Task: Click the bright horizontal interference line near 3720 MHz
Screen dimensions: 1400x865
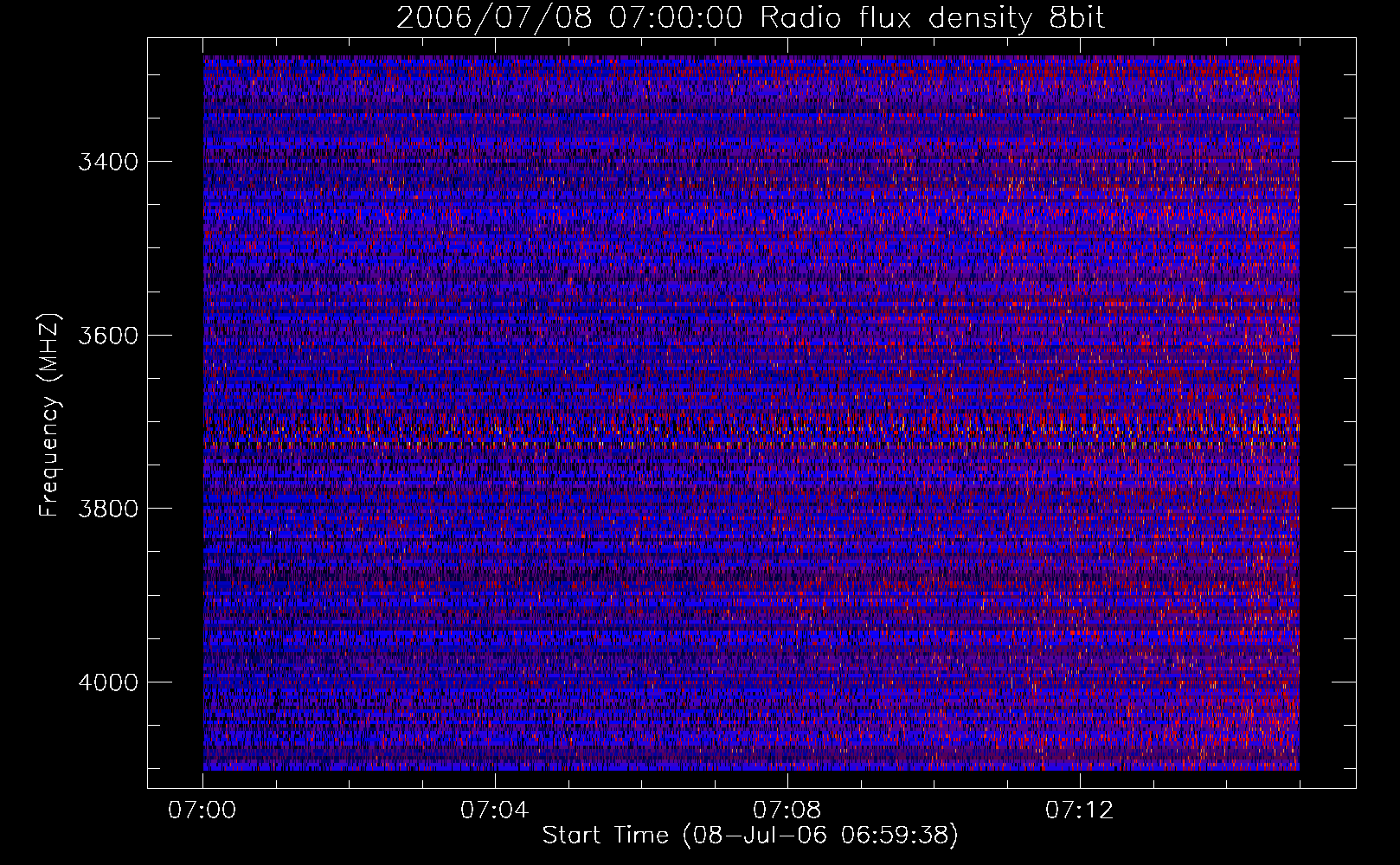Action: (x=751, y=445)
